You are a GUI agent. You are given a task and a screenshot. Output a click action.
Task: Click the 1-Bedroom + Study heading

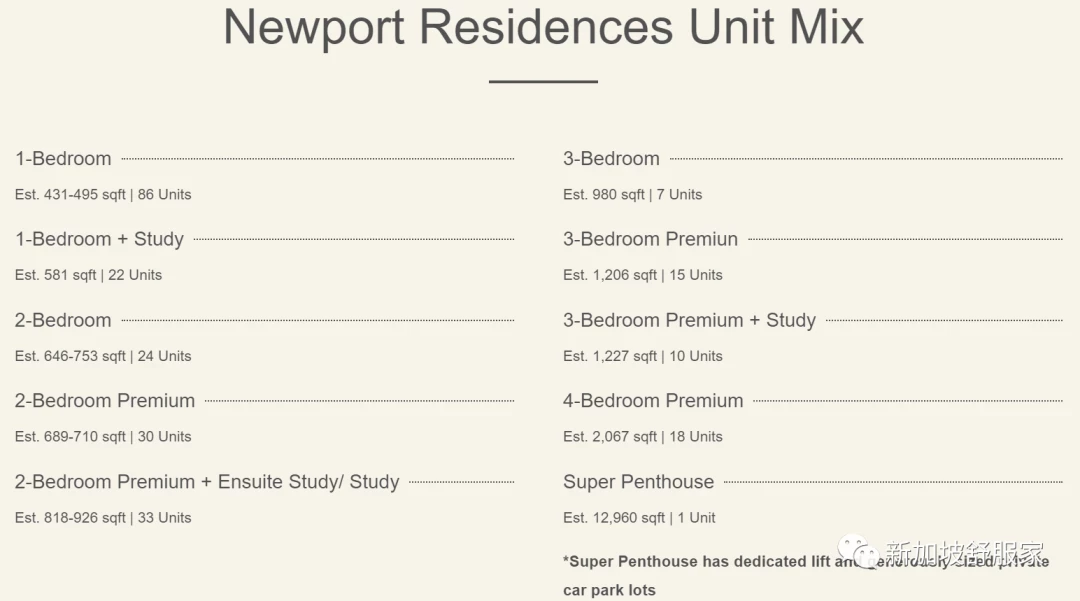point(99,239)
